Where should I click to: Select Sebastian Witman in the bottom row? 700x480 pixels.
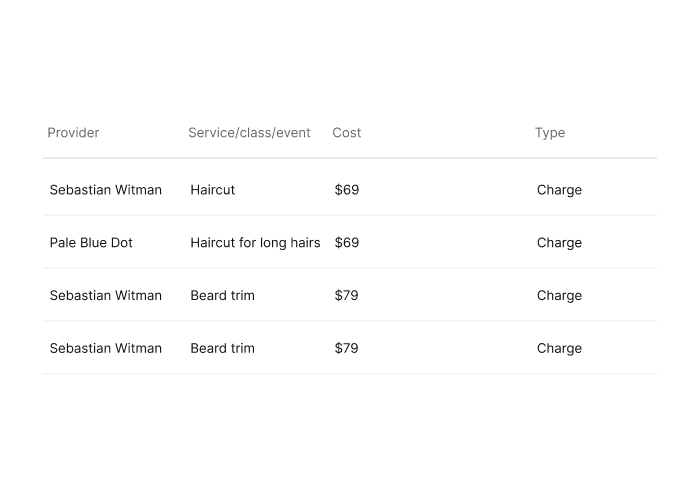(x=105, y=348)
